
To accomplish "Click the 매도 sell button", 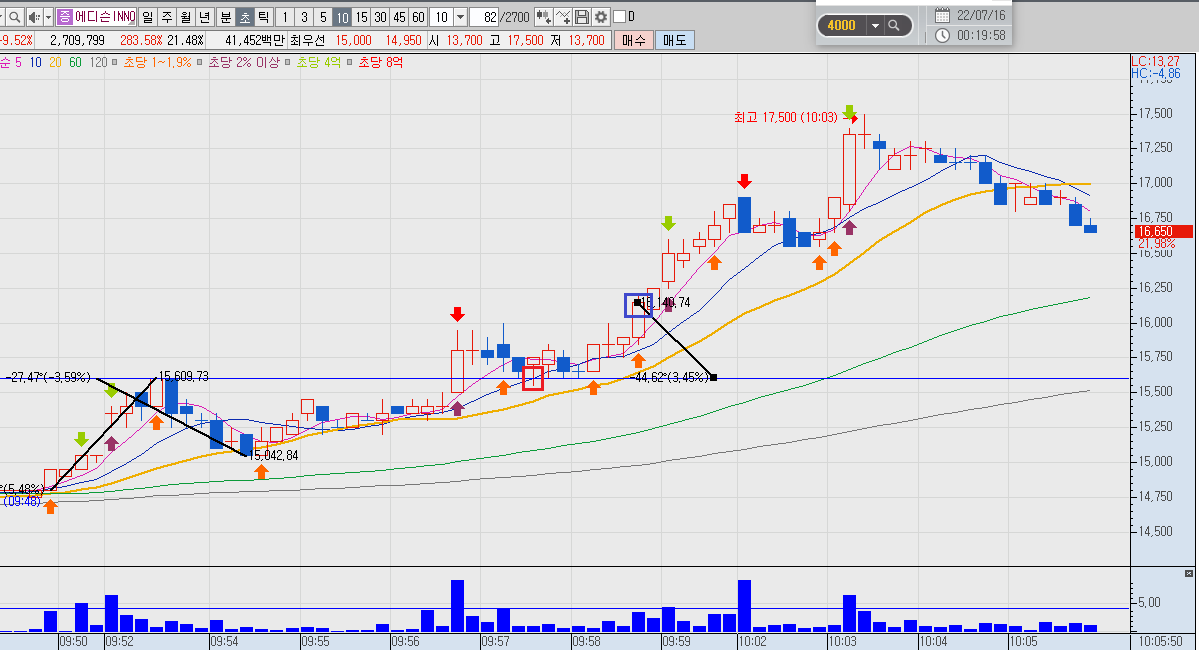I will [x=674, y=41].
